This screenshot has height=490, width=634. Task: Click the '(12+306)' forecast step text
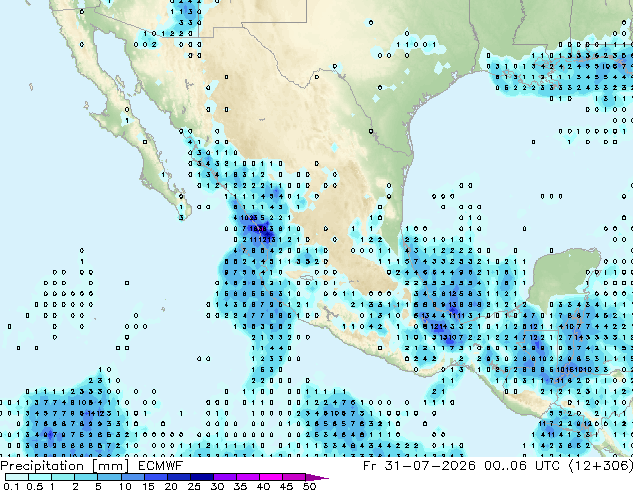coord(601,466)
